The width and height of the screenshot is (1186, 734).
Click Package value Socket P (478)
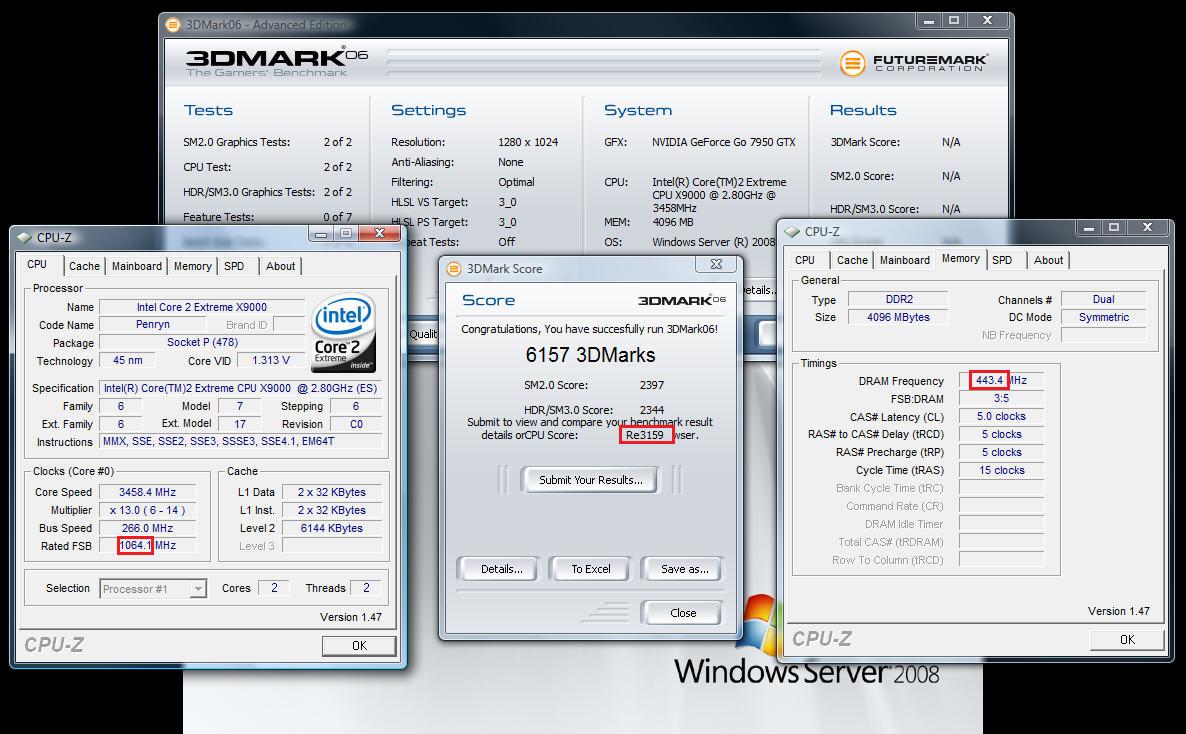click(202, 342)
